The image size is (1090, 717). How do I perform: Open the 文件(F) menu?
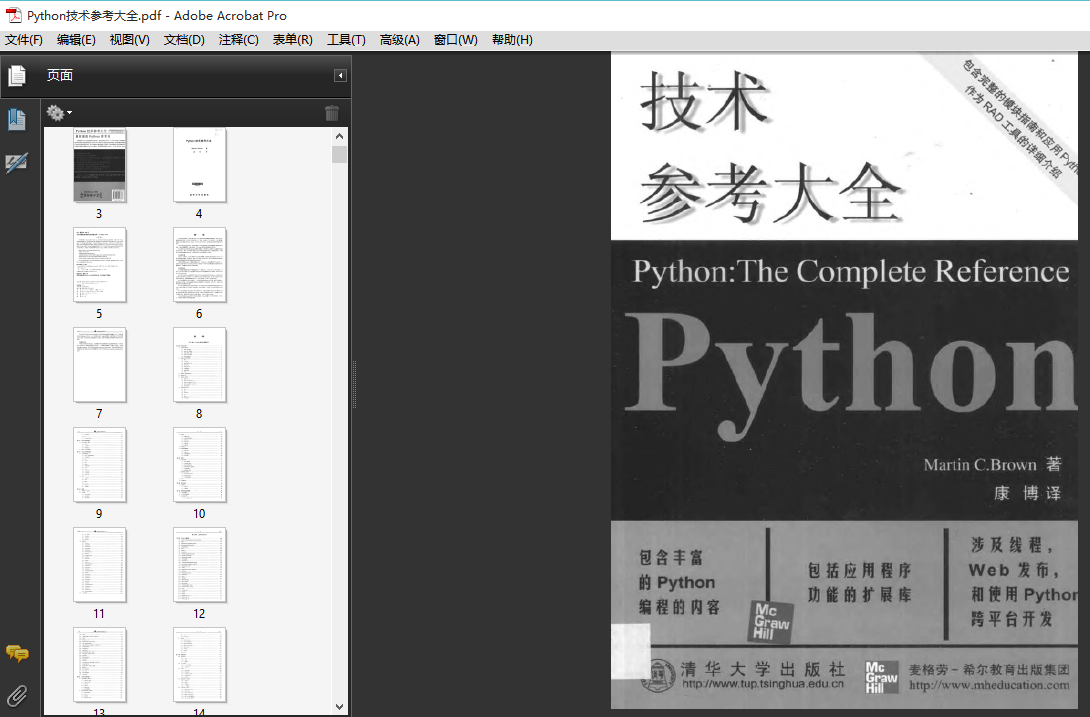tap(24, 40)
